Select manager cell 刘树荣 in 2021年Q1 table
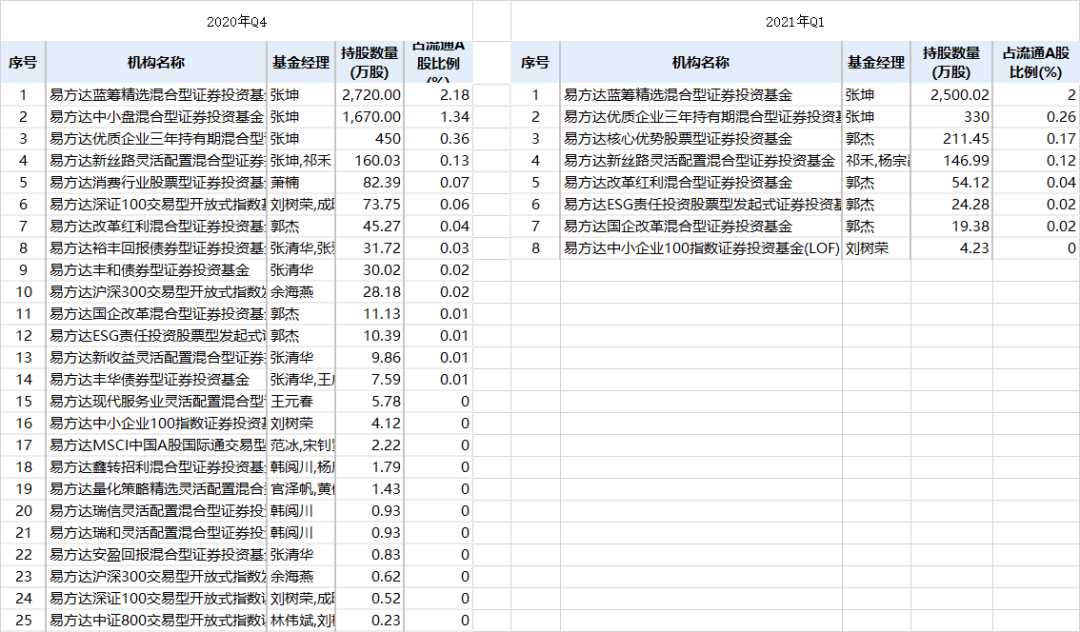1080x632 pixels. (x=876, y=249)
